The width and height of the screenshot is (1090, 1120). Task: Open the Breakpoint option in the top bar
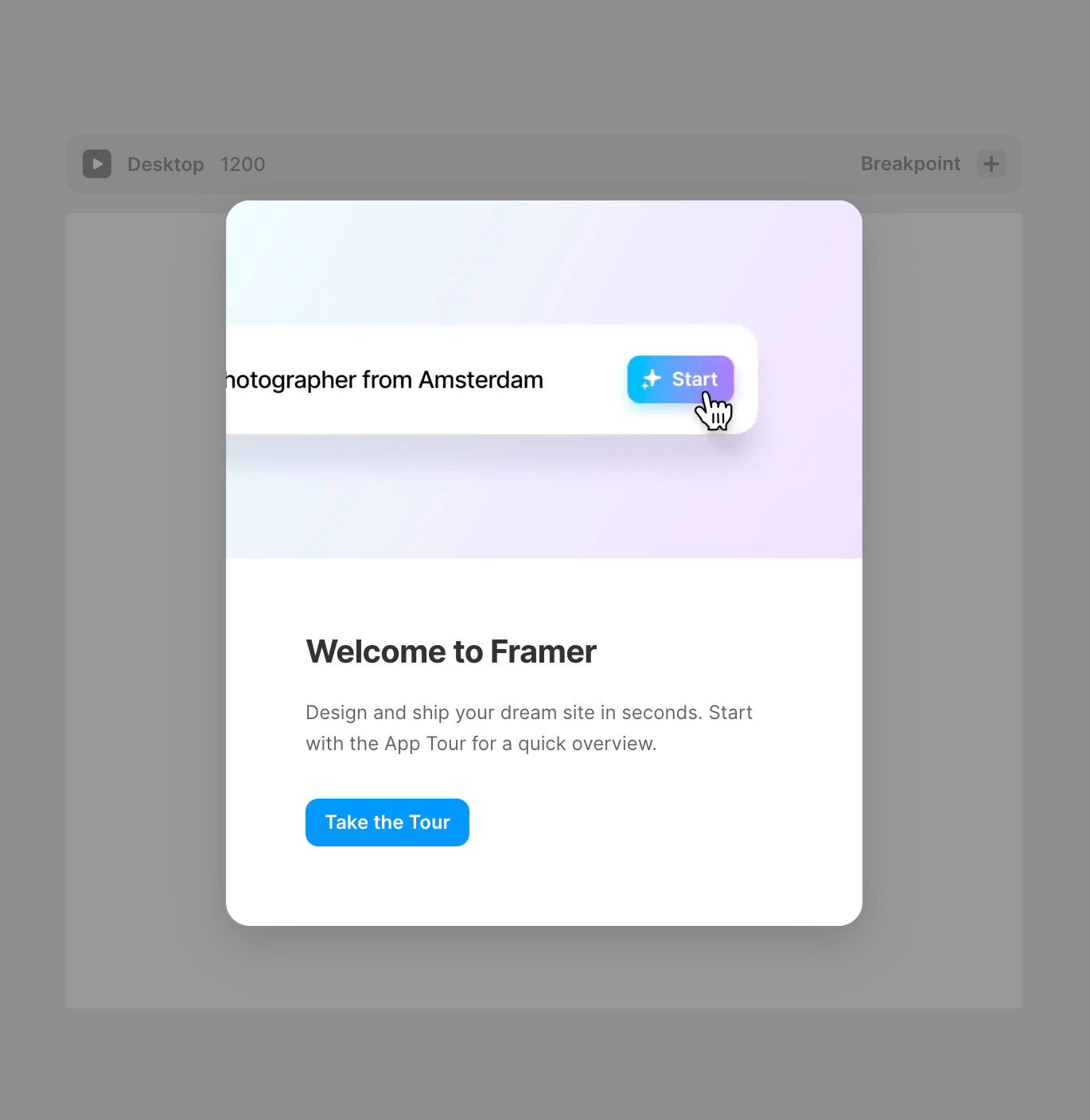pos(910,164)
